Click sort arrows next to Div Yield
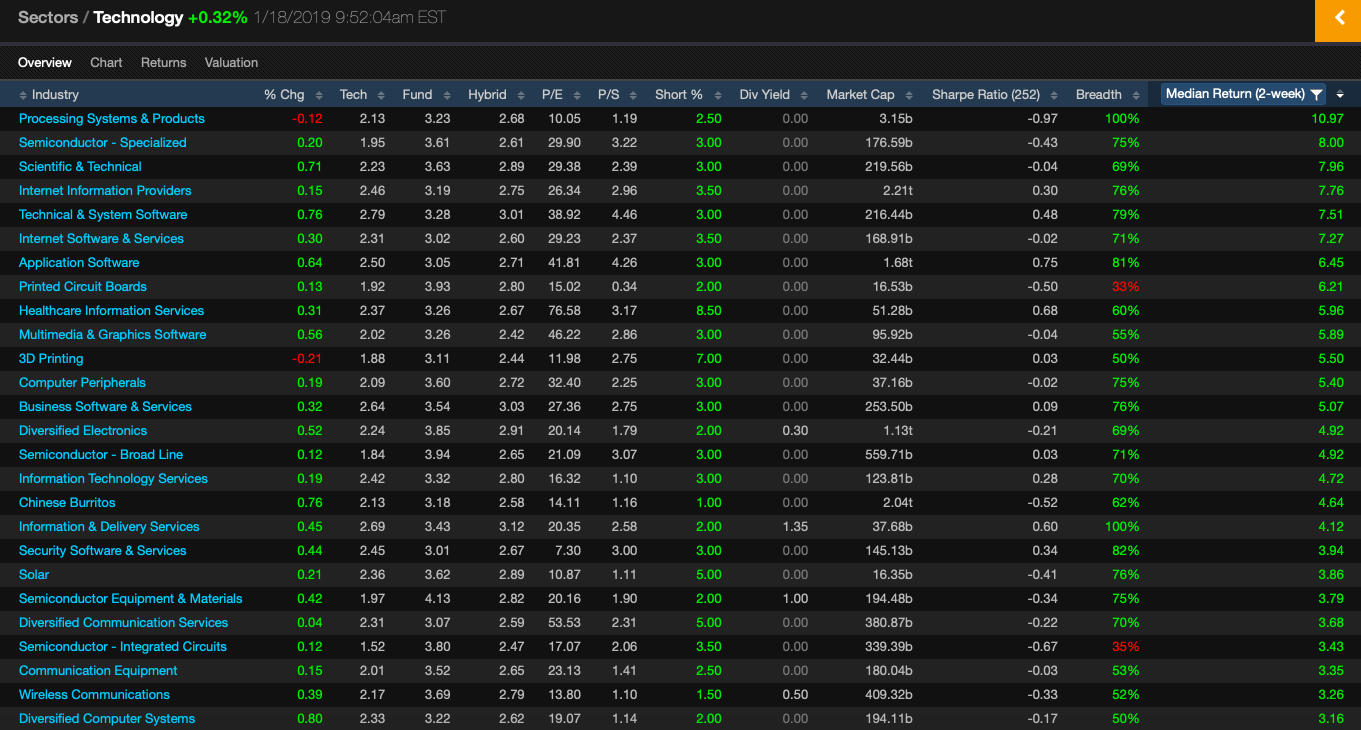The image size is (1361, 730). pyautogui.click(x=804, y=95)
